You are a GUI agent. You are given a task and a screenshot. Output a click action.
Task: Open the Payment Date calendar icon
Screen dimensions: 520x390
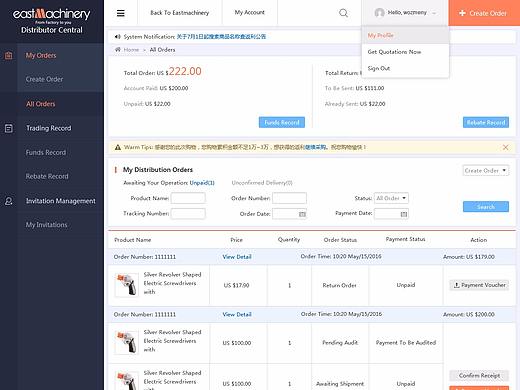(x=404, y=214)
